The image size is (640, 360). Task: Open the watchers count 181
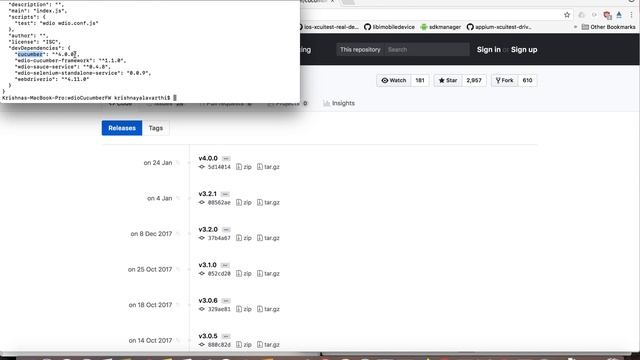(x=420, y=80)
